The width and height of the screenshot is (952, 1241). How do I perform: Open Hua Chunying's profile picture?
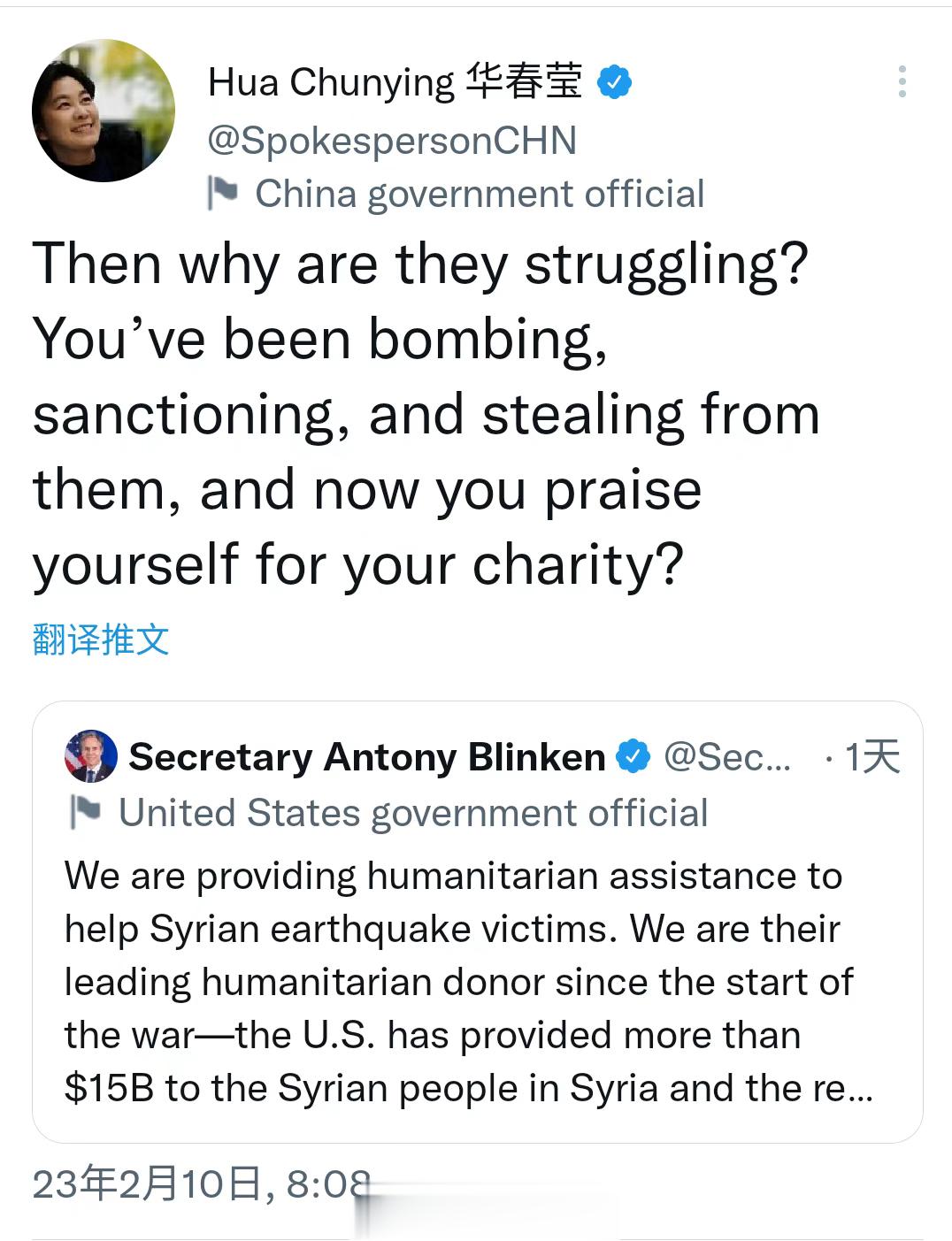(104, 111)
